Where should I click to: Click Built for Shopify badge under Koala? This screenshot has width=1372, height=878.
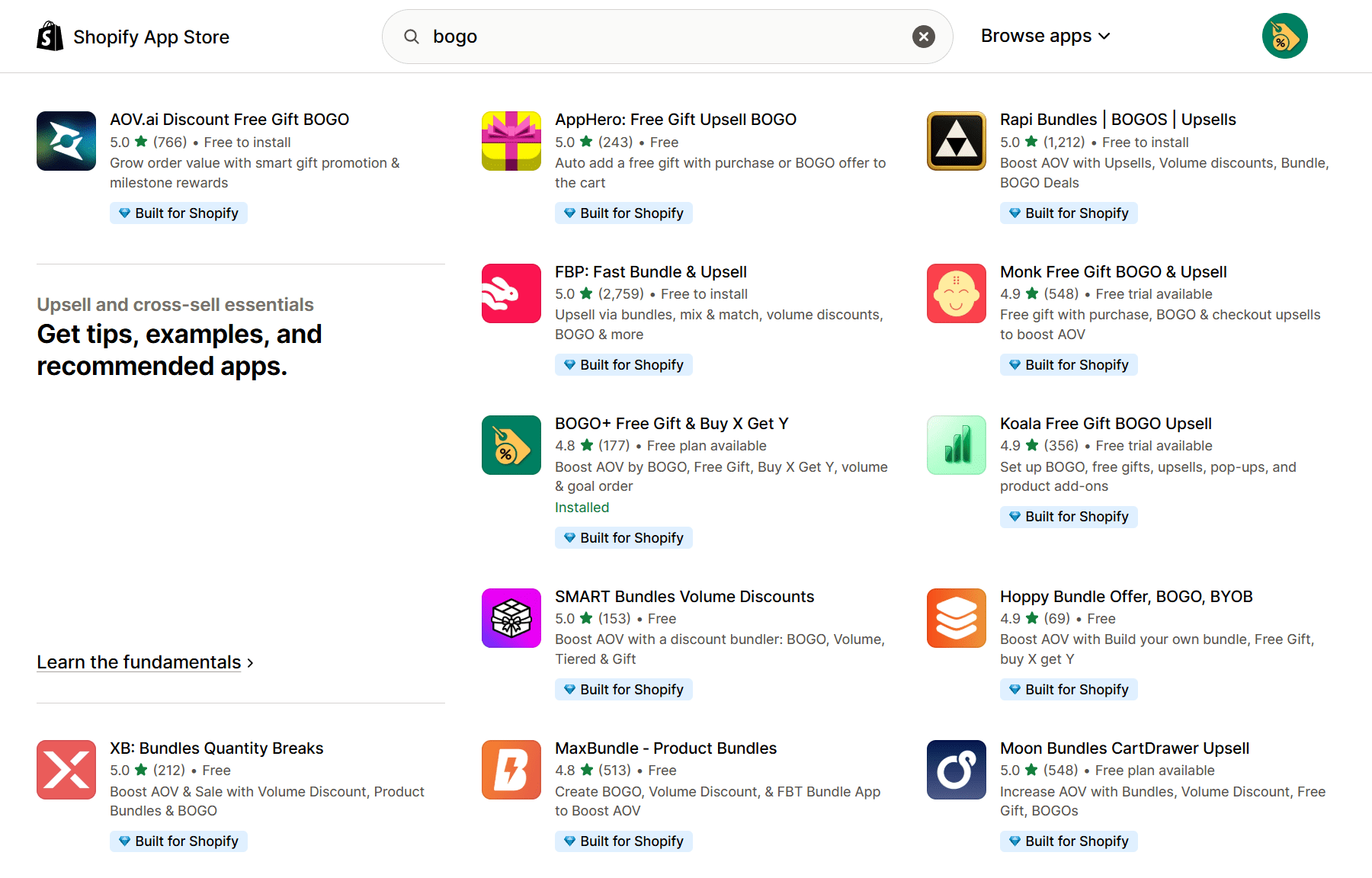pyautogui.click(x=1069, y=517)
